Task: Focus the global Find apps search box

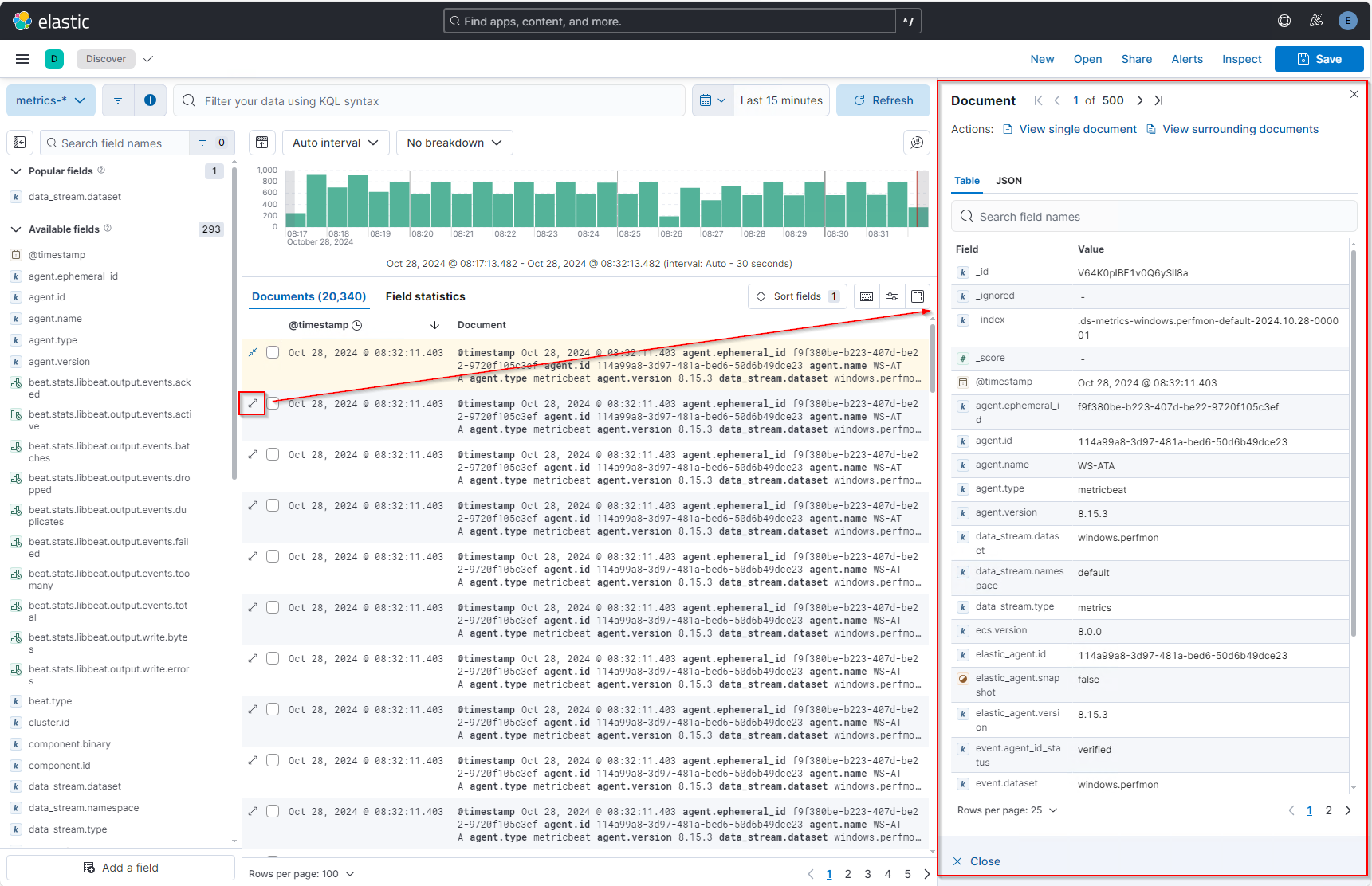Action: 670,22
